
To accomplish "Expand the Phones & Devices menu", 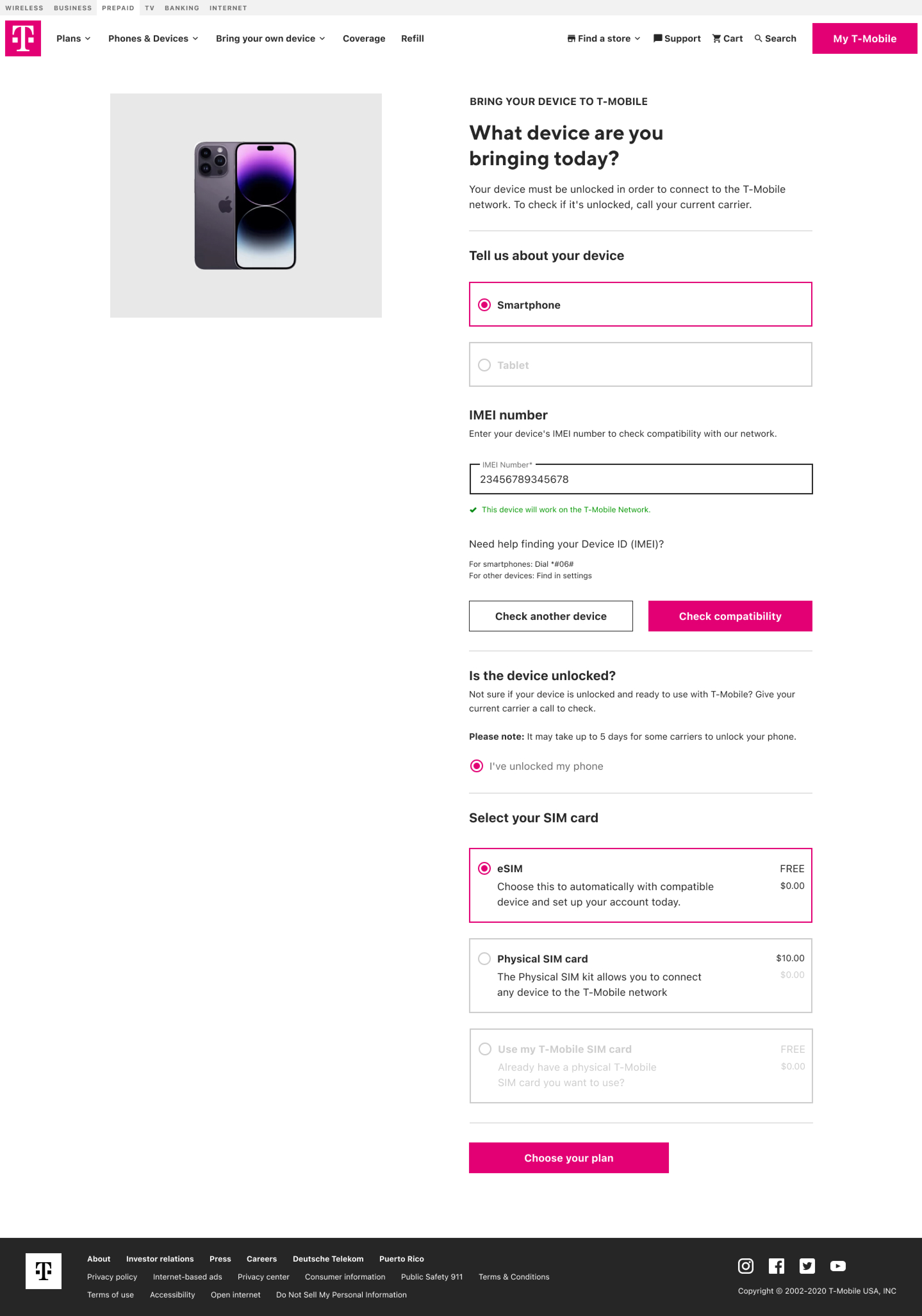I will (153, 38).
